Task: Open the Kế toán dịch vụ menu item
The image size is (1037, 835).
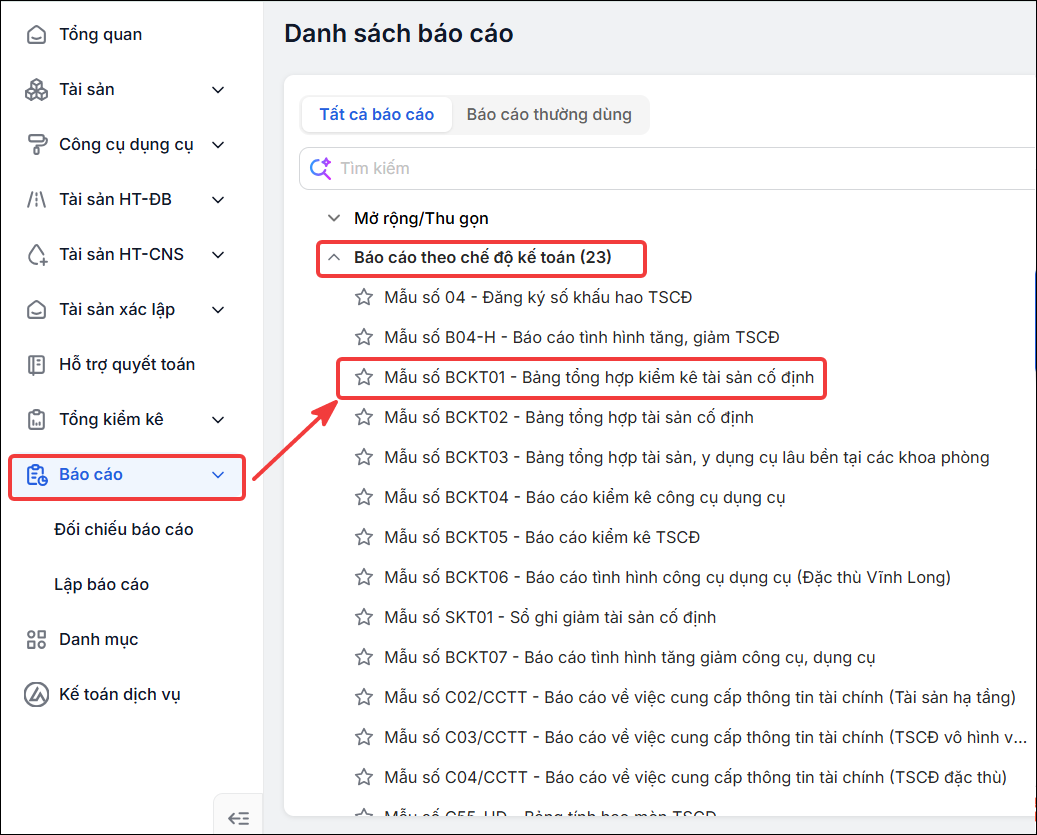Action: [x=120, y=694]
